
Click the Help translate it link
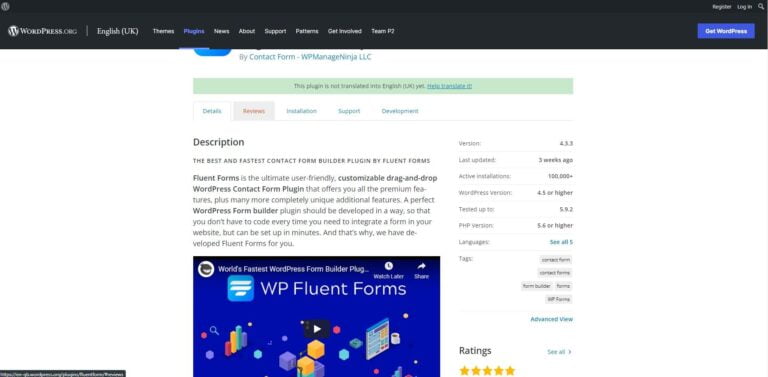pos(449,86)
